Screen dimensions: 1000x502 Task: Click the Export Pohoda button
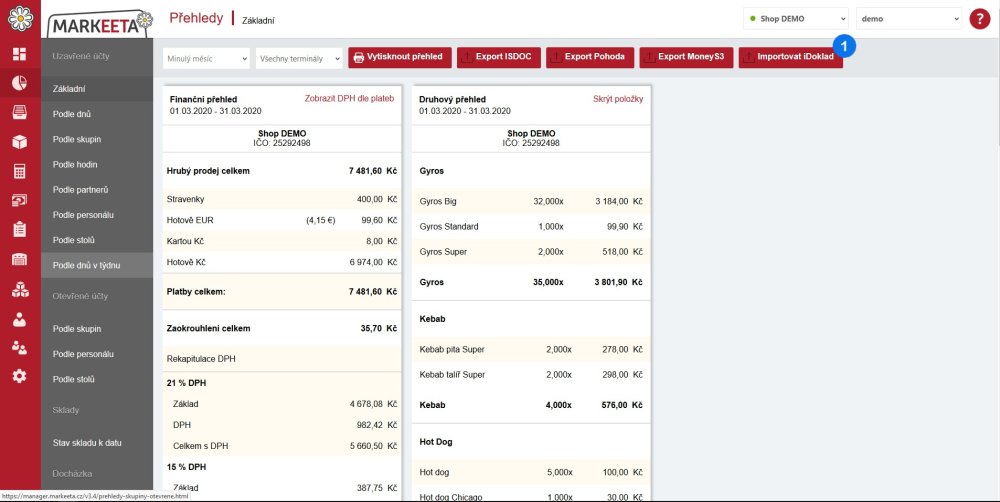point(590,57)
